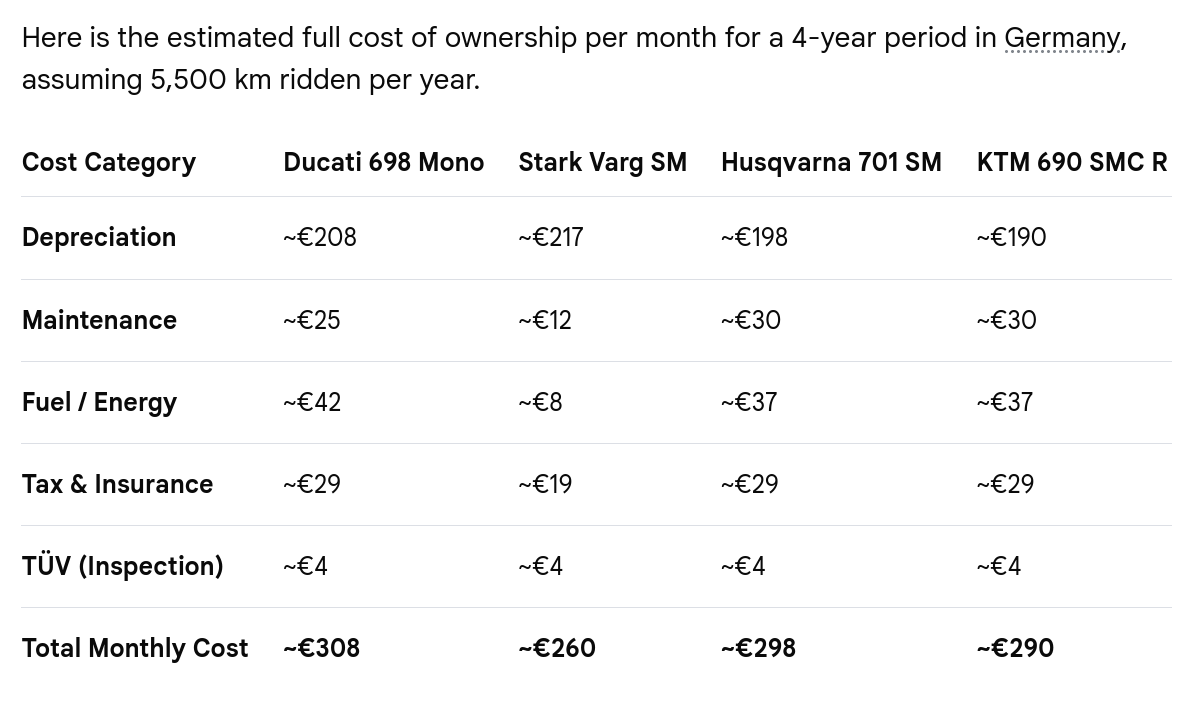This screenshot has height=701, width=1192.
Task: Select the Ducati 698 Mono column header
Action: click(383, 162)
